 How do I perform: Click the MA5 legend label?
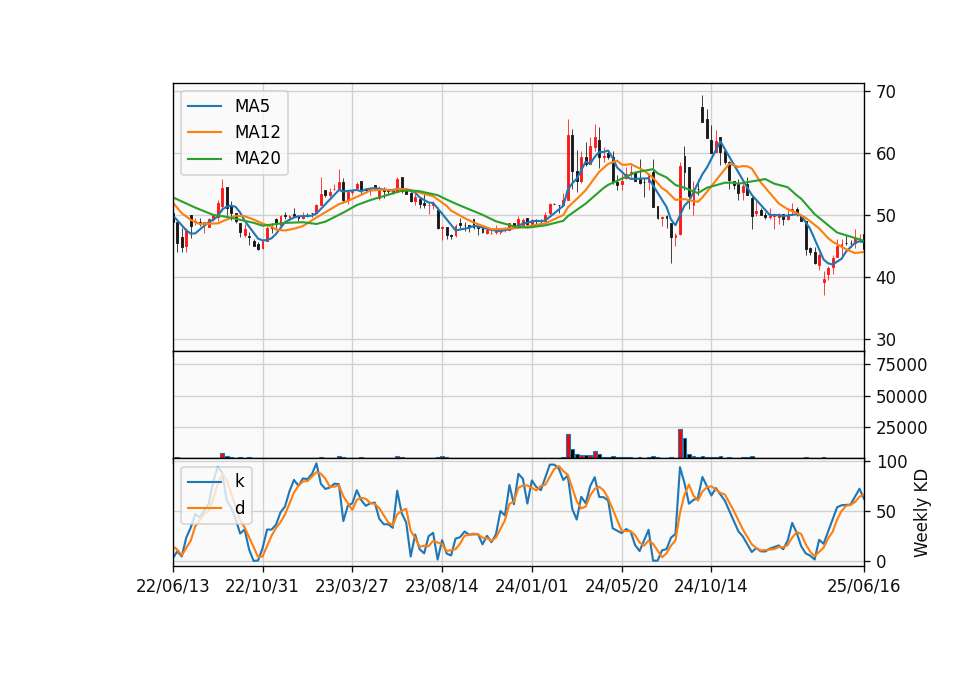click(252, 106)
